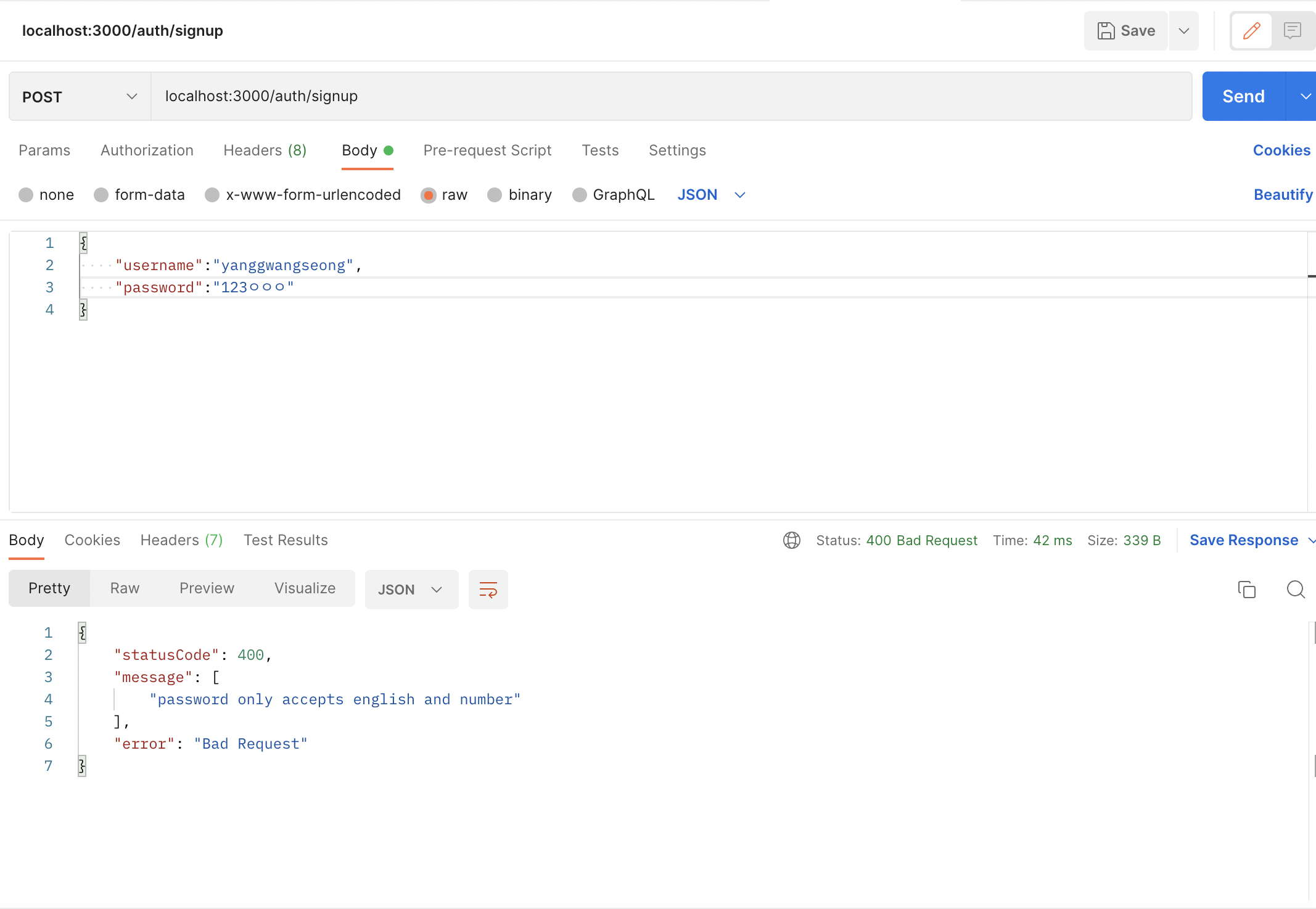Select the binary body option
This screenshot has height=909, width=1316.
(495, 195)
